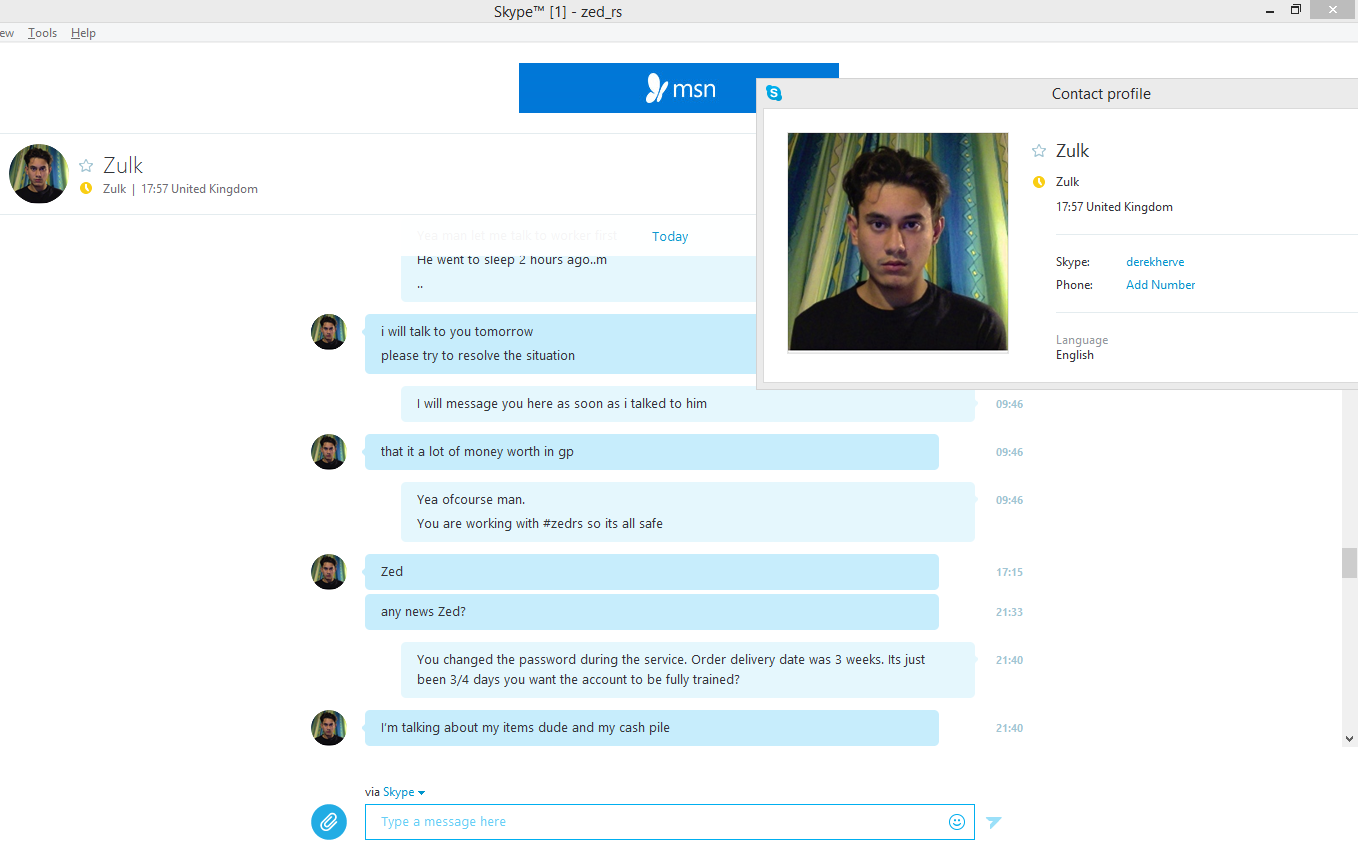Click the paperclip attach file icon
Image resolution: width=1358 pixels, height=852 pixels.
[329, 822]
